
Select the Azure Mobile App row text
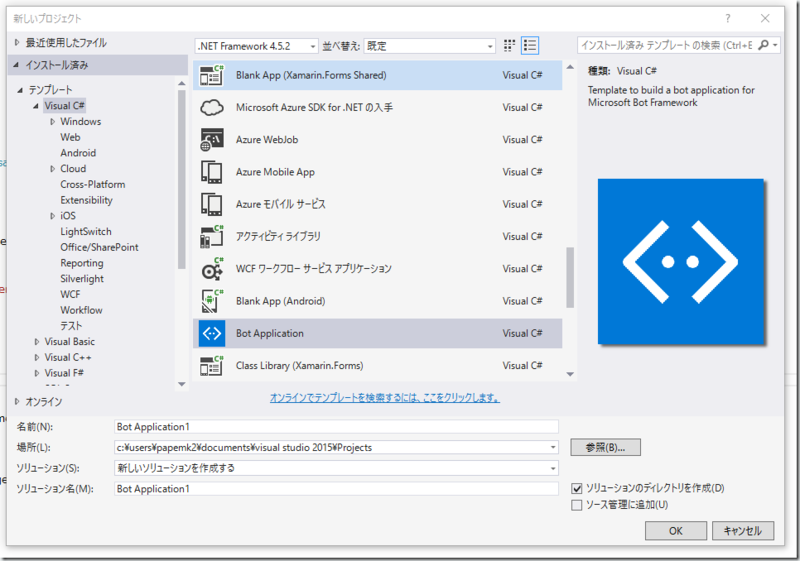275,172
